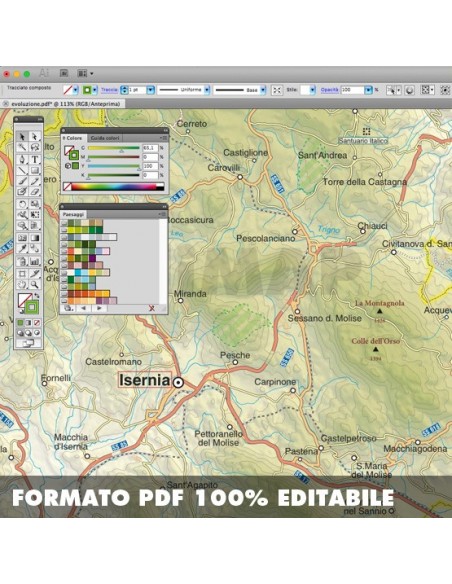Select the Shape Builder tool

pos(22,226)
